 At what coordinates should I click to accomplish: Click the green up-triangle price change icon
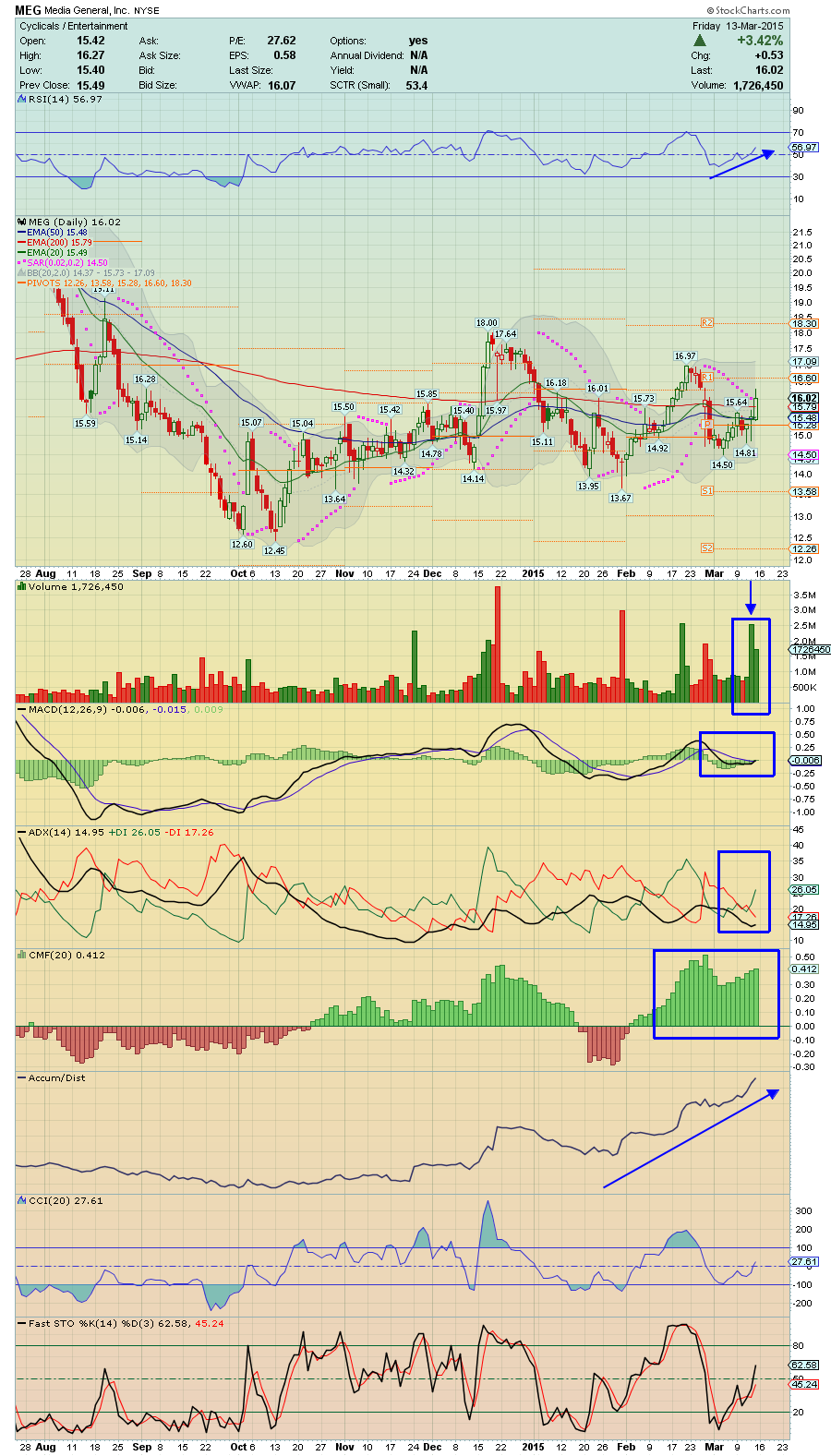click(700, 41)
